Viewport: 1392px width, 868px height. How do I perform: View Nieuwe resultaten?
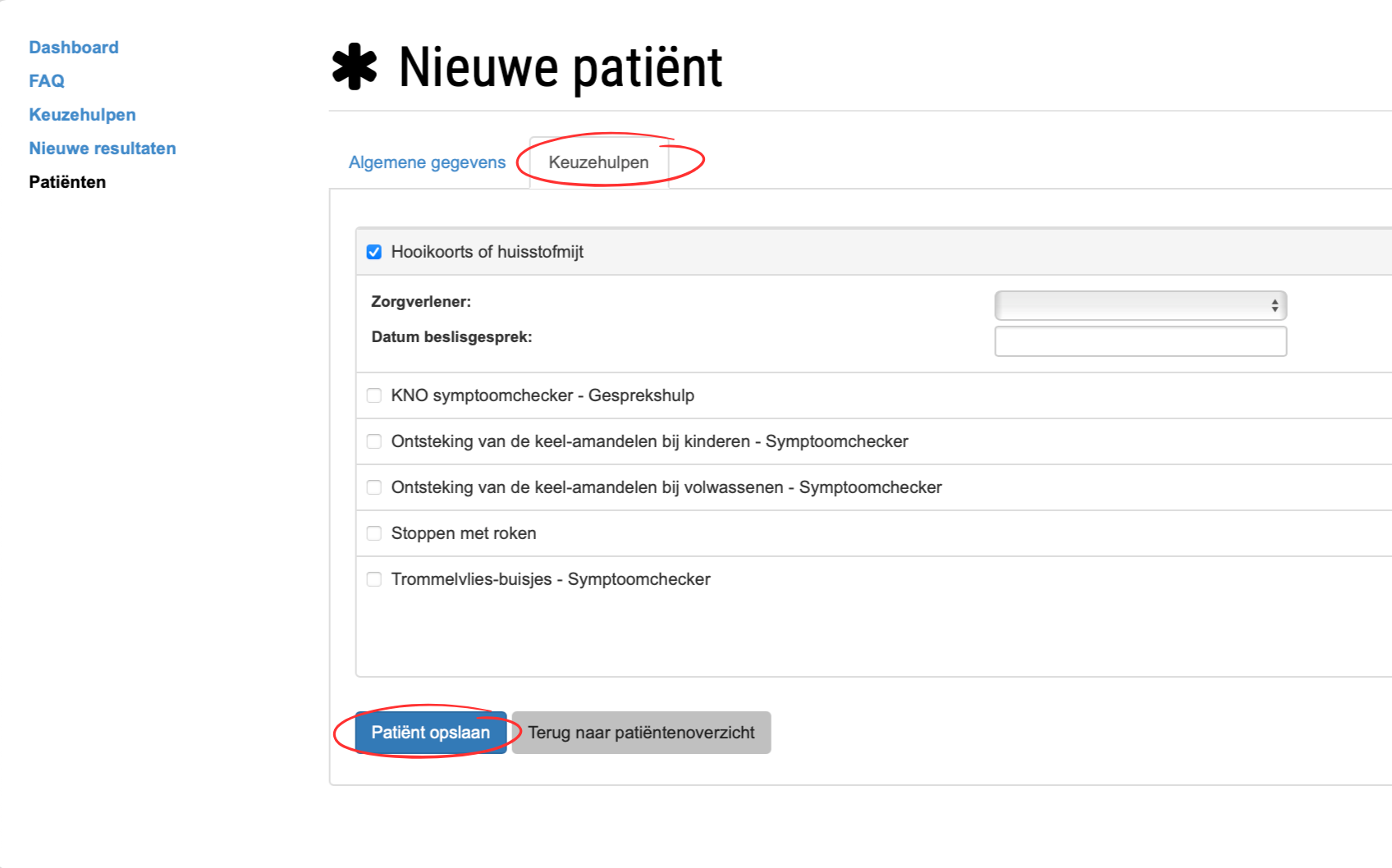tap(102, 148)
